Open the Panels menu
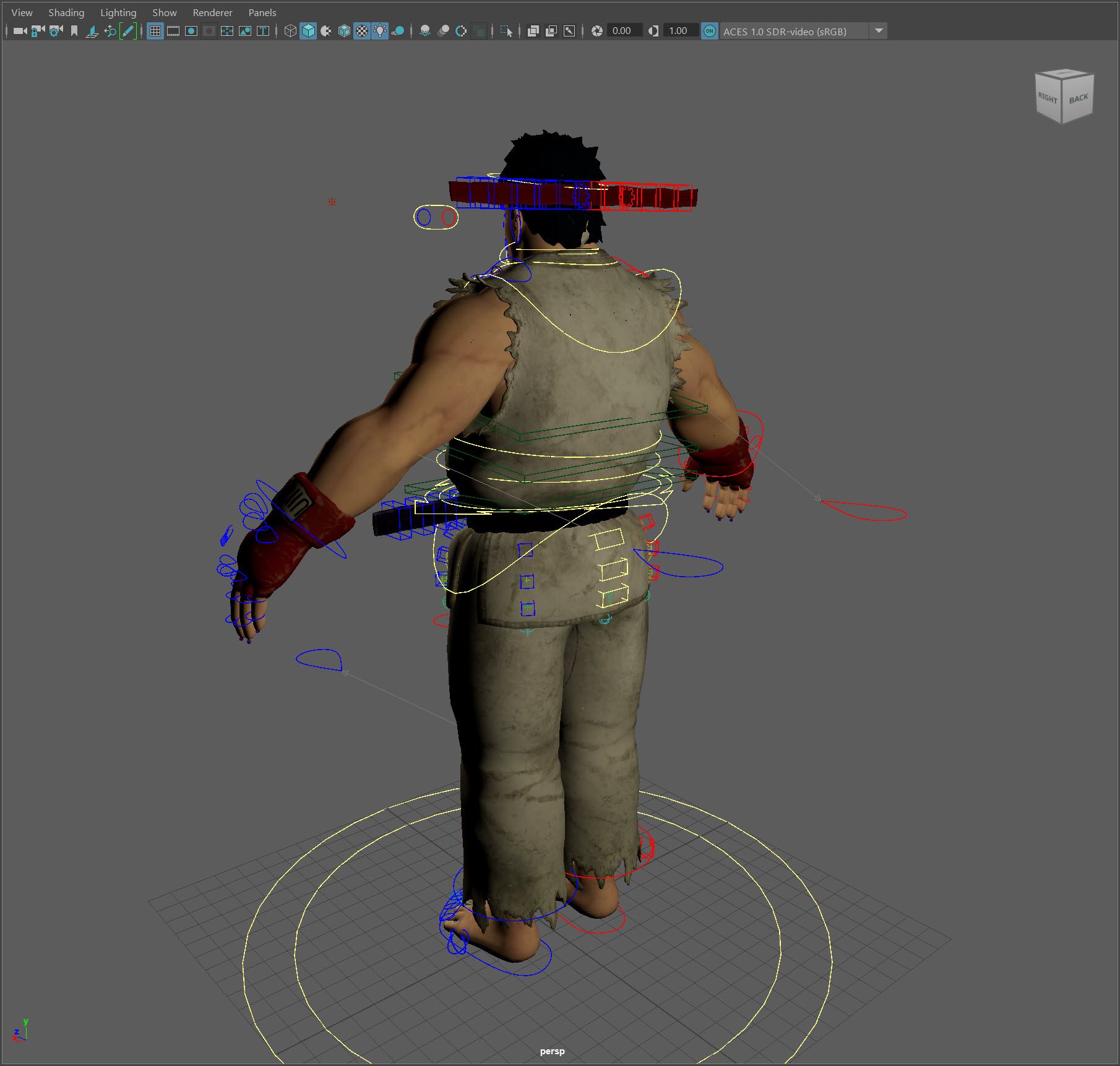 pyautogui.click(x=262, y=12)
